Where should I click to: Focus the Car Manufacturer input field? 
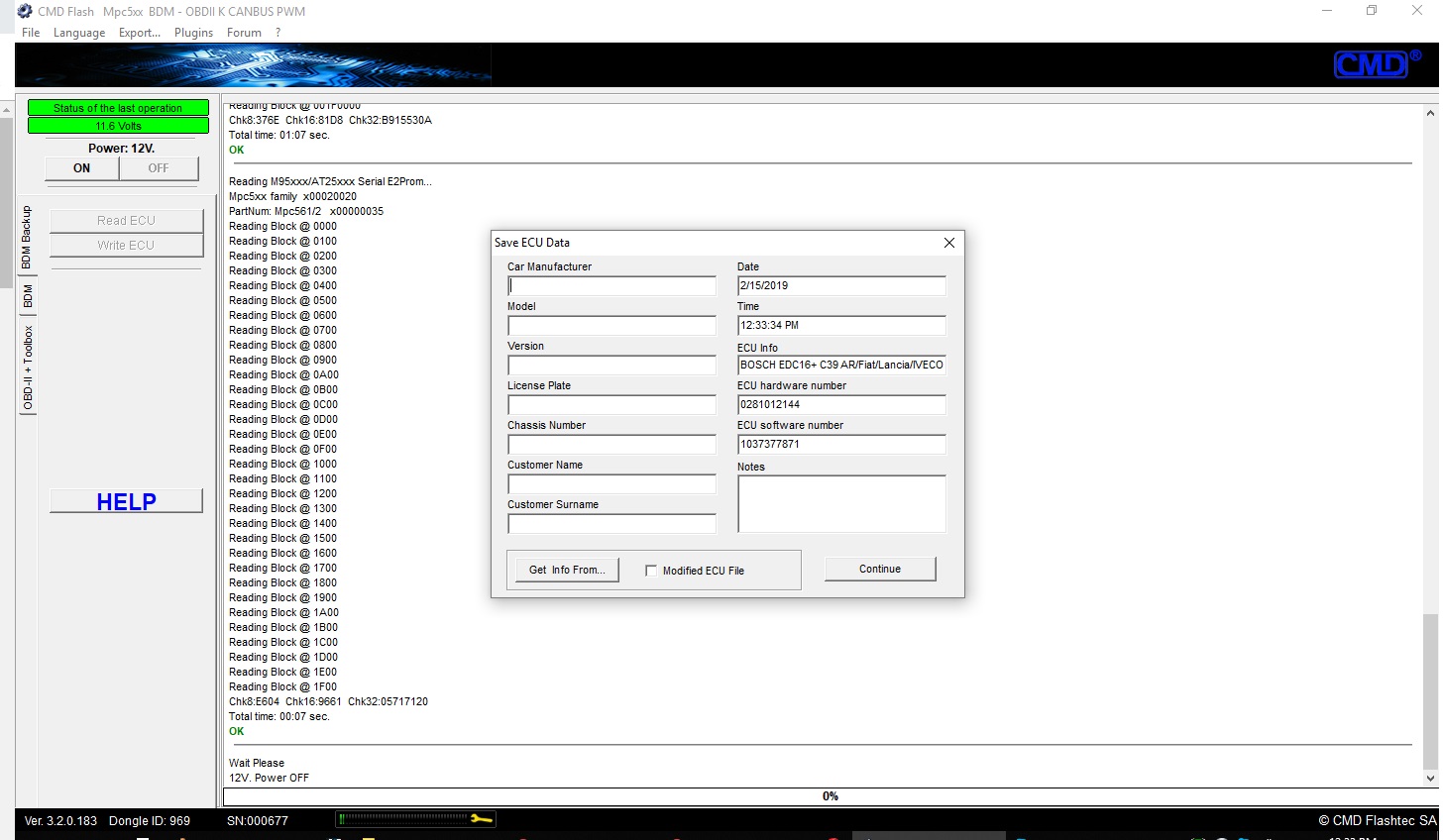coord(611,286)
